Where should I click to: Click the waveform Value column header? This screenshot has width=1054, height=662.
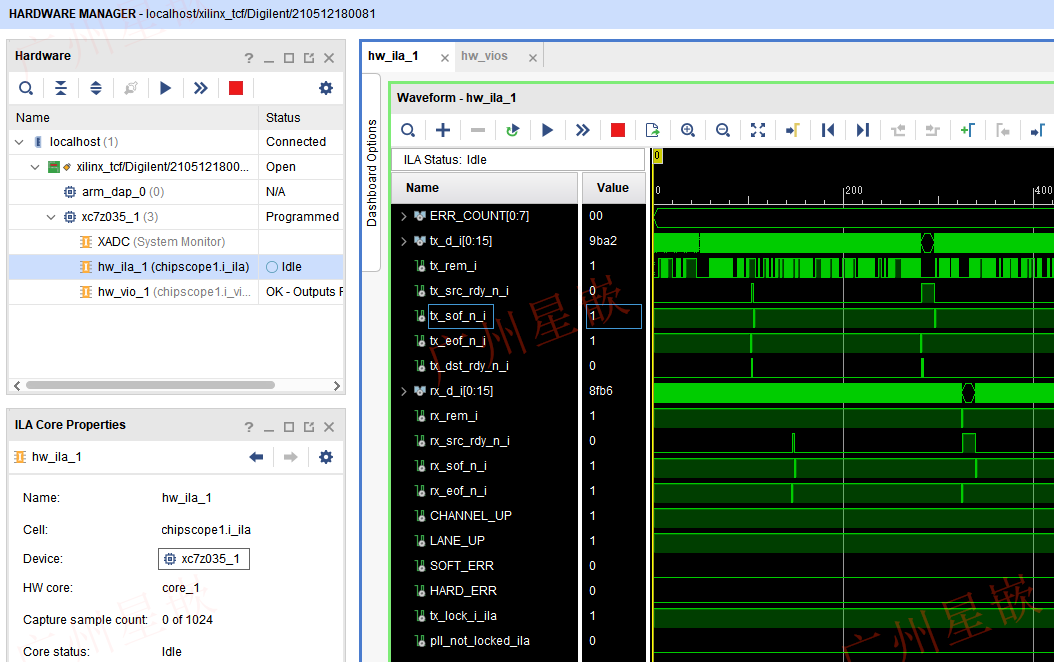(x=613, y=188)
